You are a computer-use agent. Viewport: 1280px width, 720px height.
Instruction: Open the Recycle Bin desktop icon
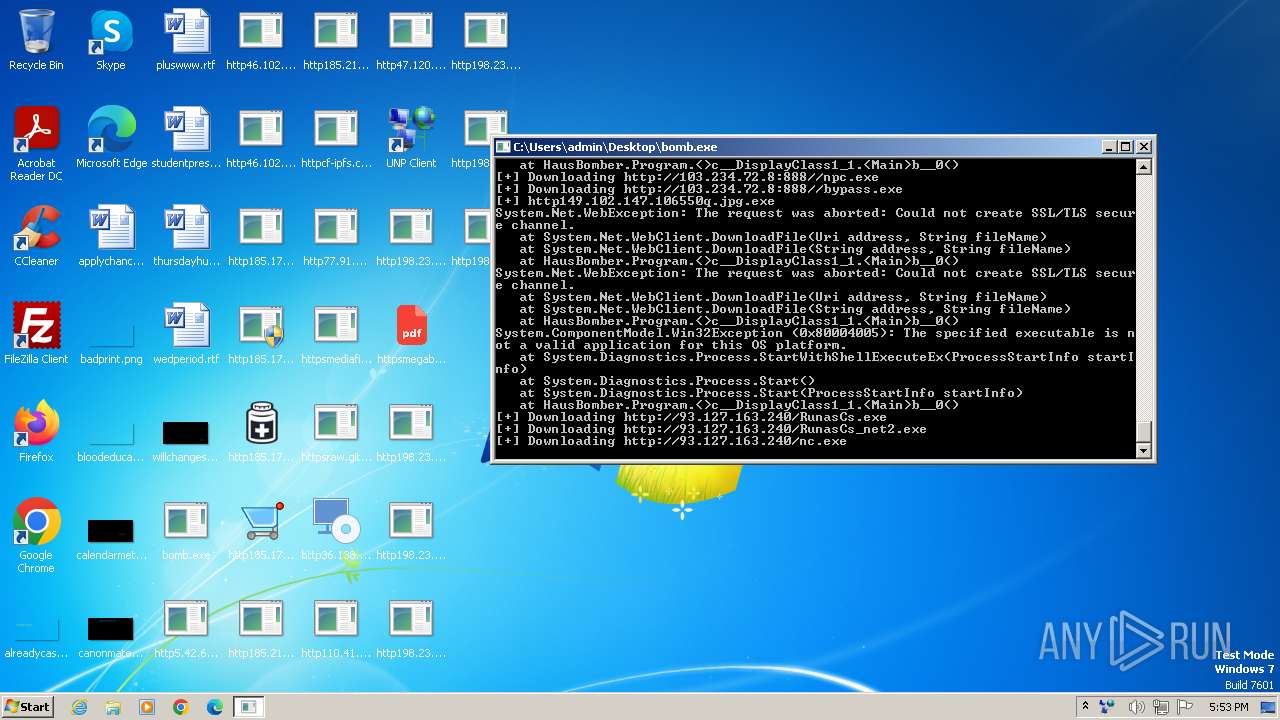point(36,41)
